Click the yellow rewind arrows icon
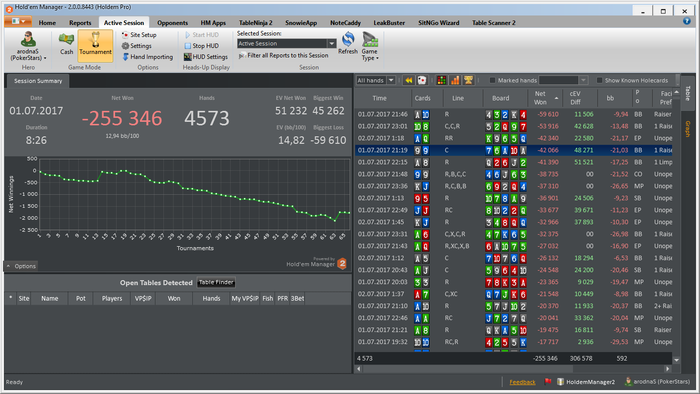Screen dimensions: 700x394 pos(408,80)
